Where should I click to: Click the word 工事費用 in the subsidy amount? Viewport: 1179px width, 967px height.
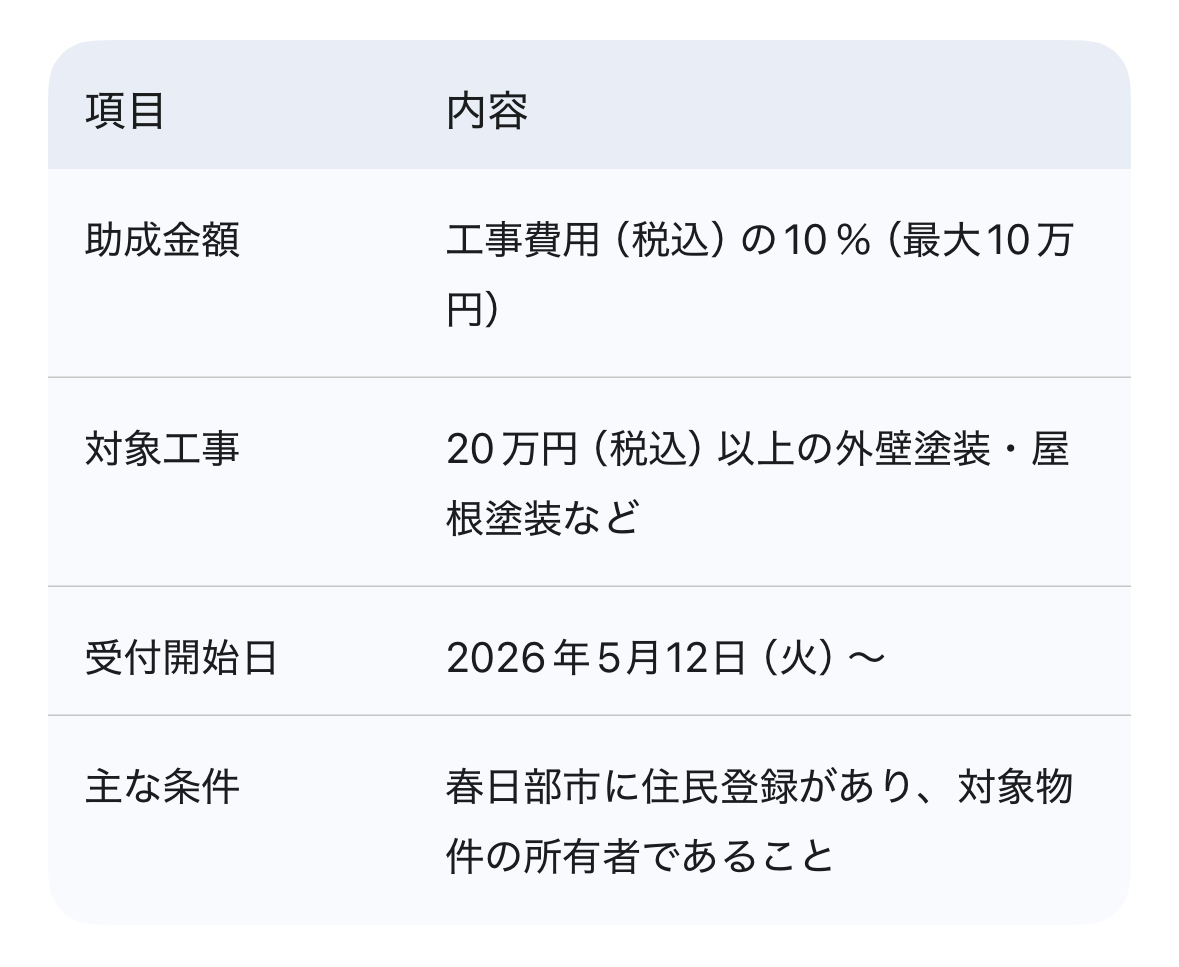click(524, 241)
